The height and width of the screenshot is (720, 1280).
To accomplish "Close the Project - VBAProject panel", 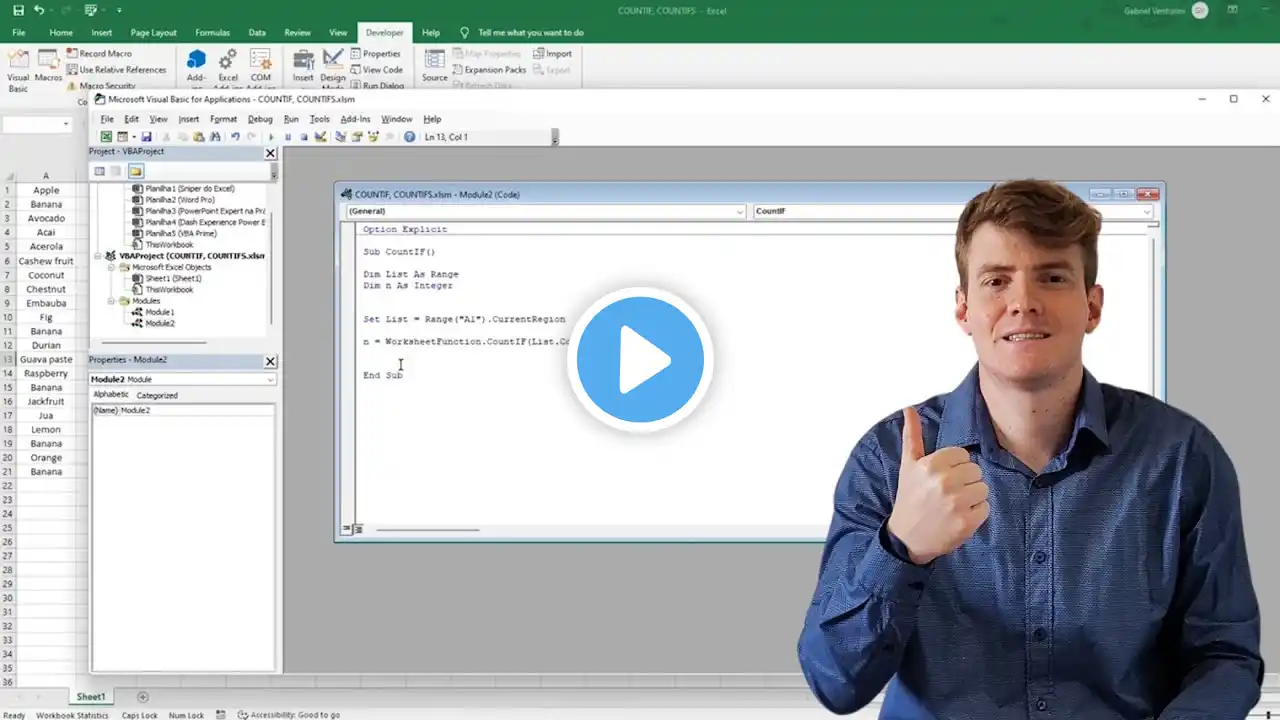I will [x=270, y=153].
